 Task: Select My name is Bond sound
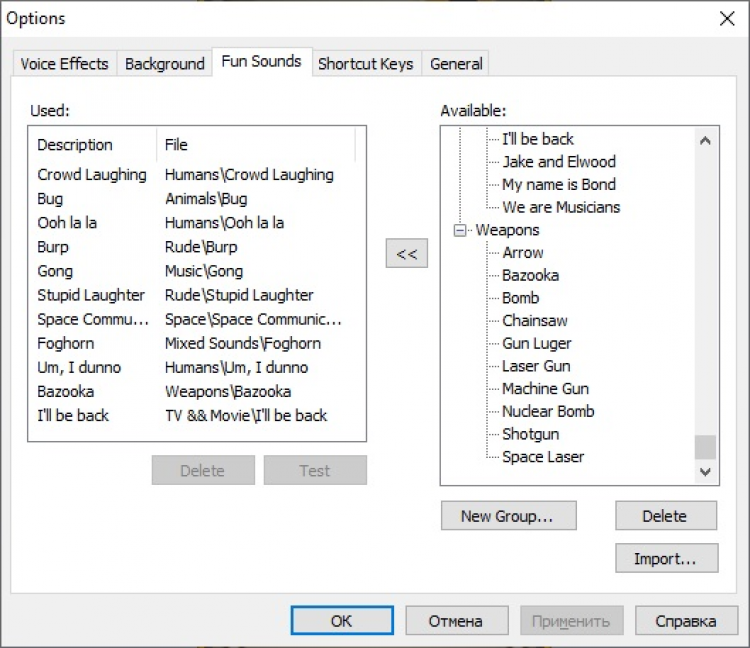pos(558,185)
